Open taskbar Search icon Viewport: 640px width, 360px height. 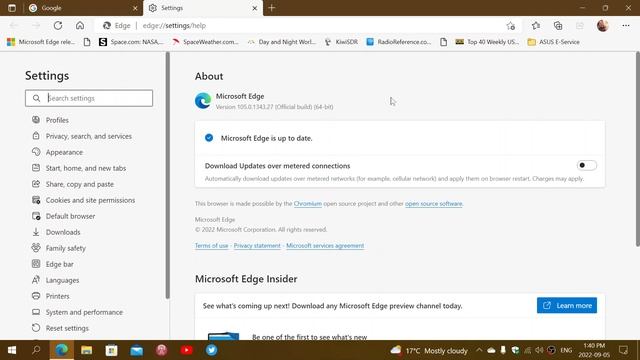[x=36, y=350]
